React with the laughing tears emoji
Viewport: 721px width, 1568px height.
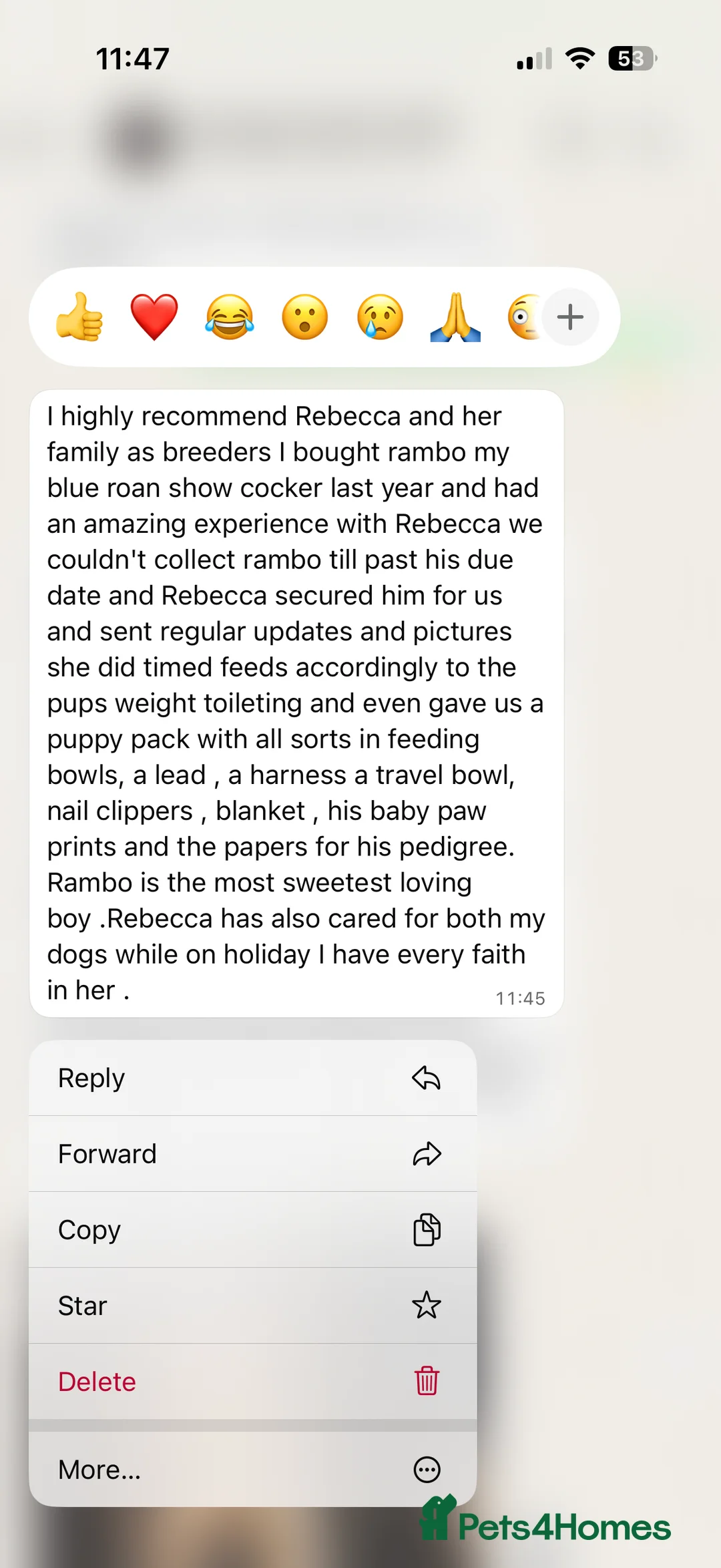pyautogui.click(x=230, y=317)
